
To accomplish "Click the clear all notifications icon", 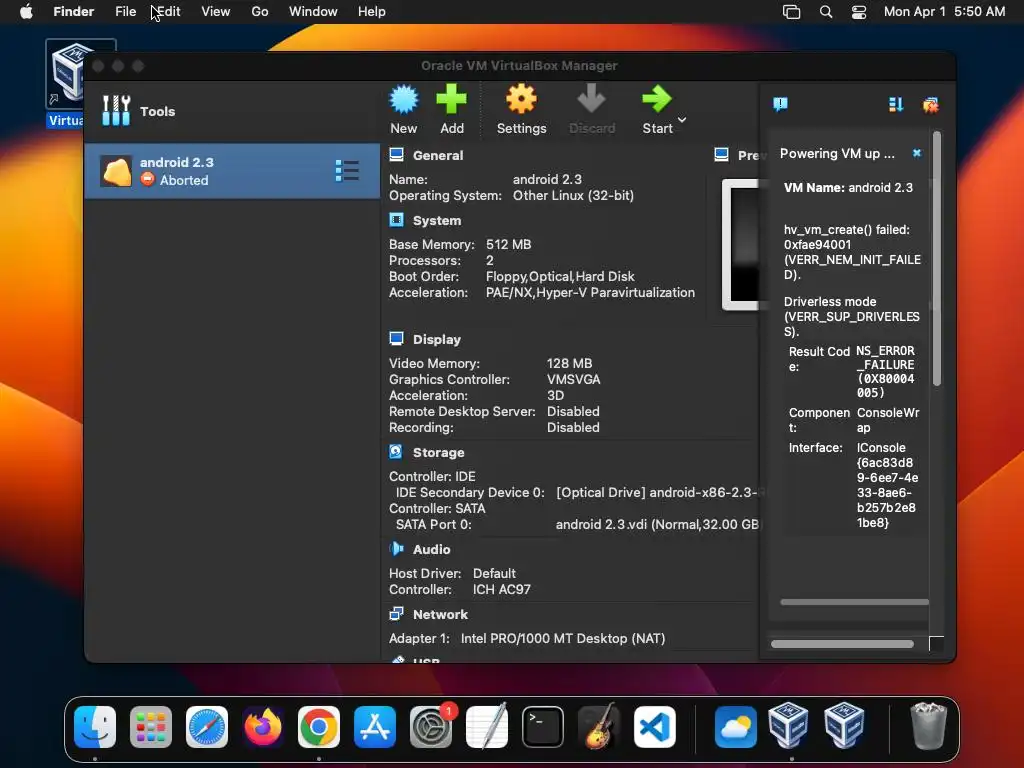I will (931, 104).
